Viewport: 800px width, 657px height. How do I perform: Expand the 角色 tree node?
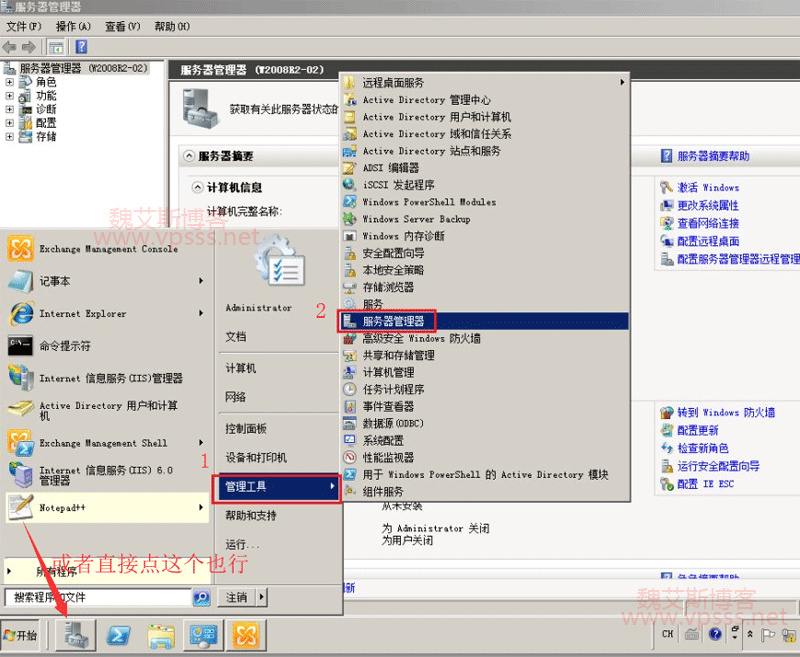[x=10, y=82]
